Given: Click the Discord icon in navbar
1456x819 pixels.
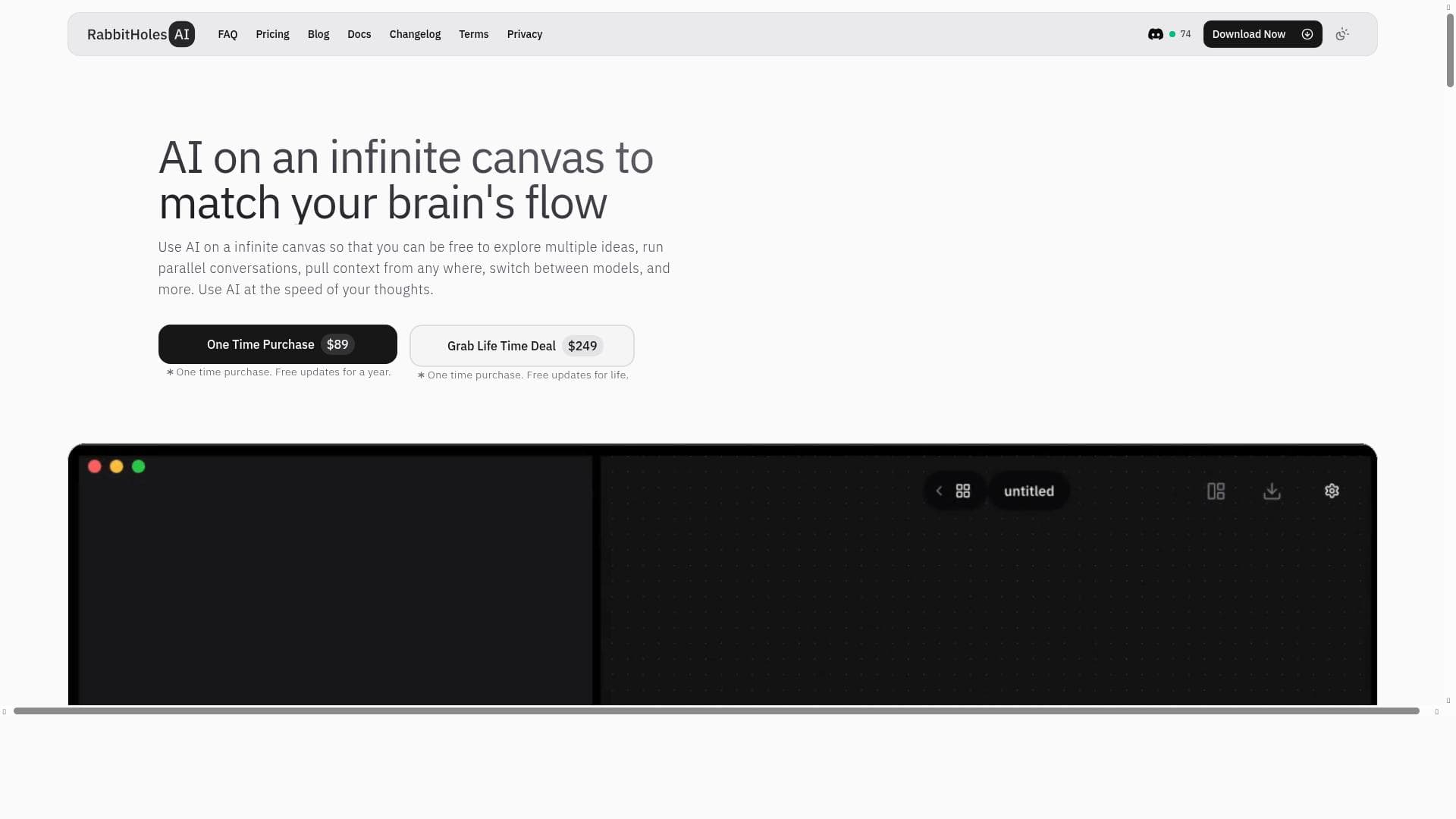Looking at the screenshot, I should point(1155,34).
